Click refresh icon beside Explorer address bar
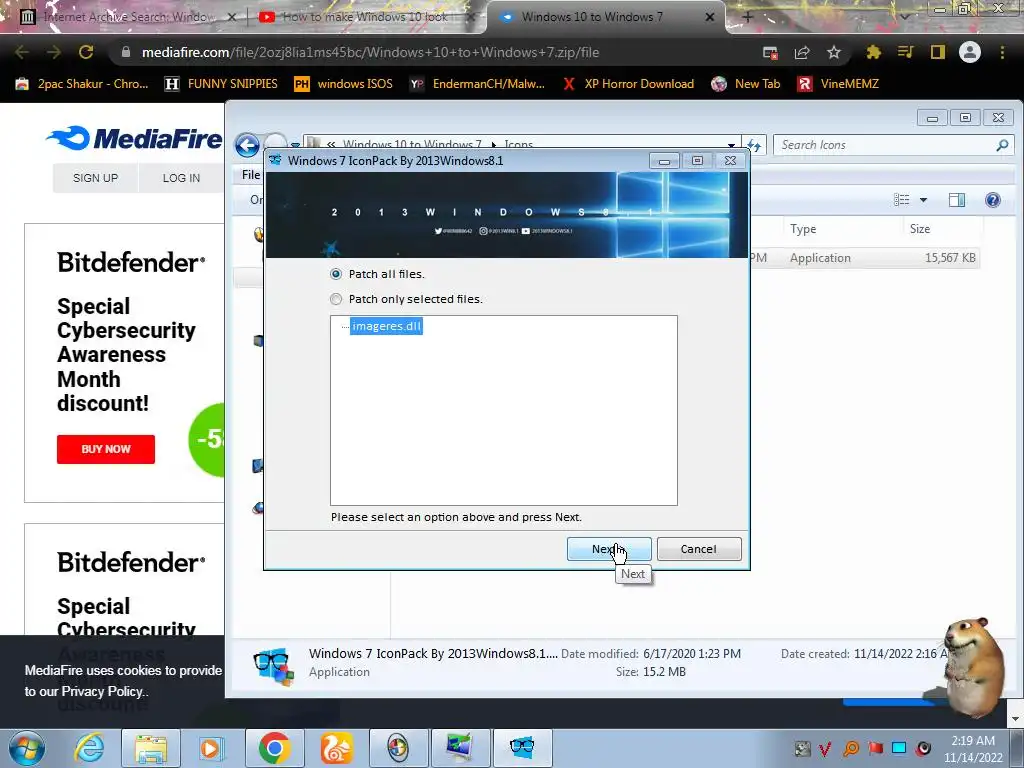Viewport: 1024px width, 768px height. click(754, 145)
